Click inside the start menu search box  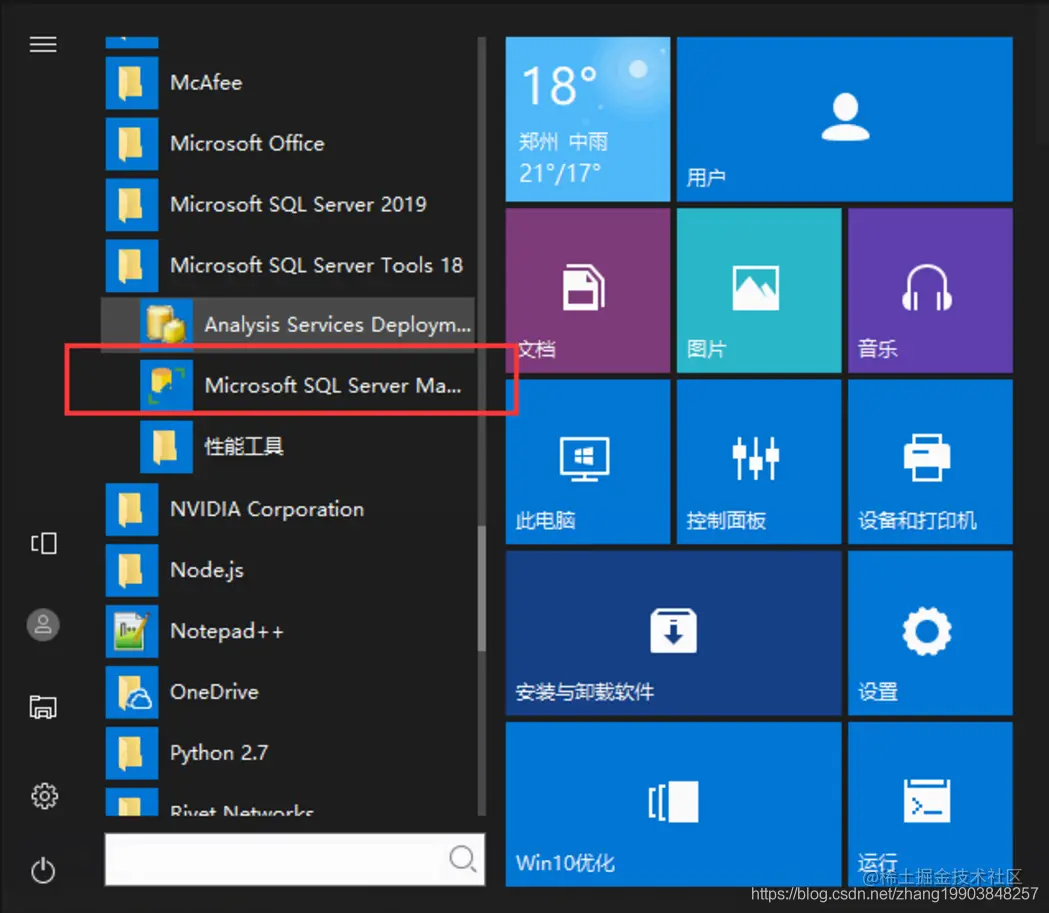[x=294, y=859]
